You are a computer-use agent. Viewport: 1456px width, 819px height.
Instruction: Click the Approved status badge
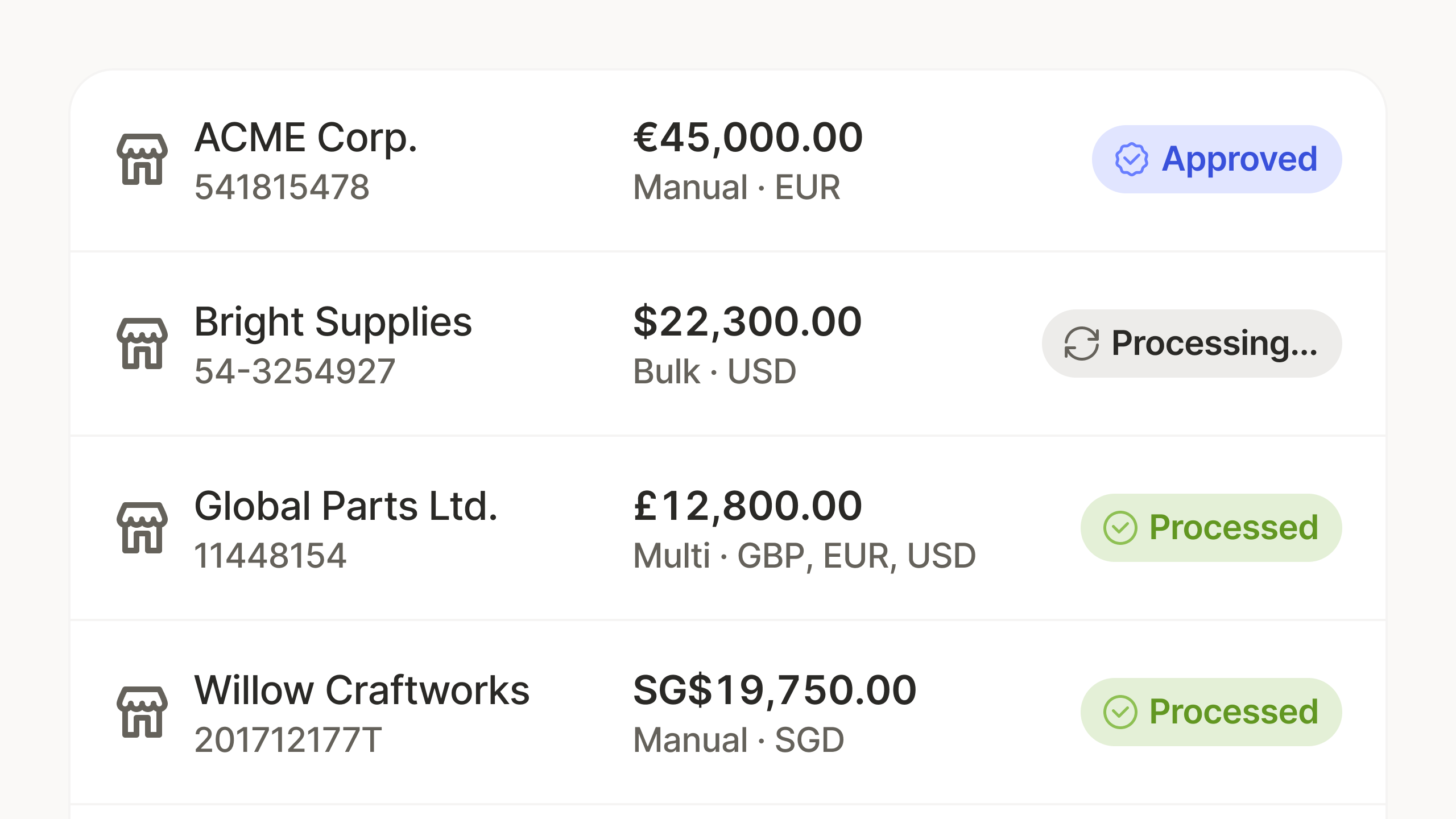tap(1217, 159)
